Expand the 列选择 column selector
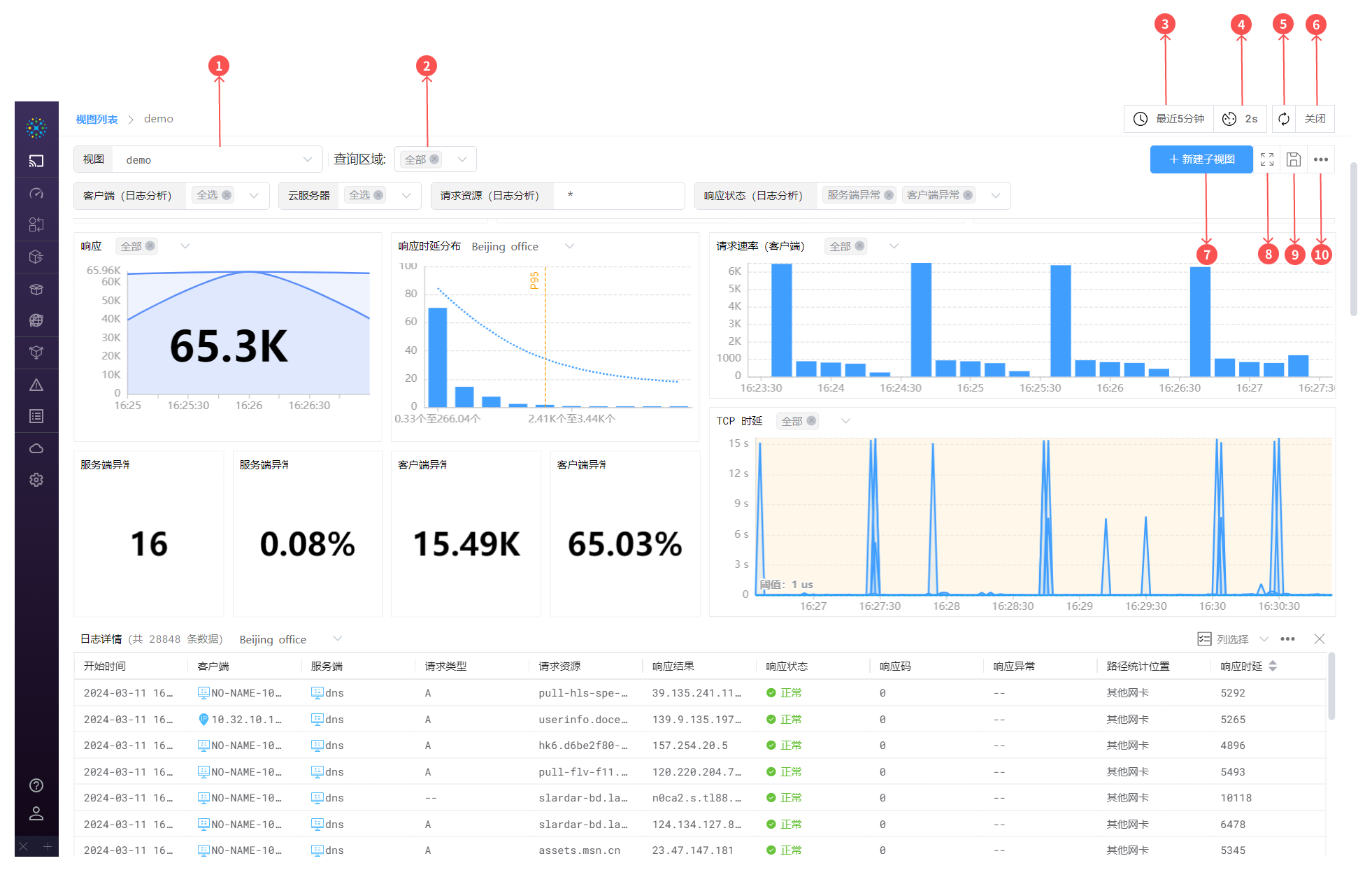 (1232, 639)
